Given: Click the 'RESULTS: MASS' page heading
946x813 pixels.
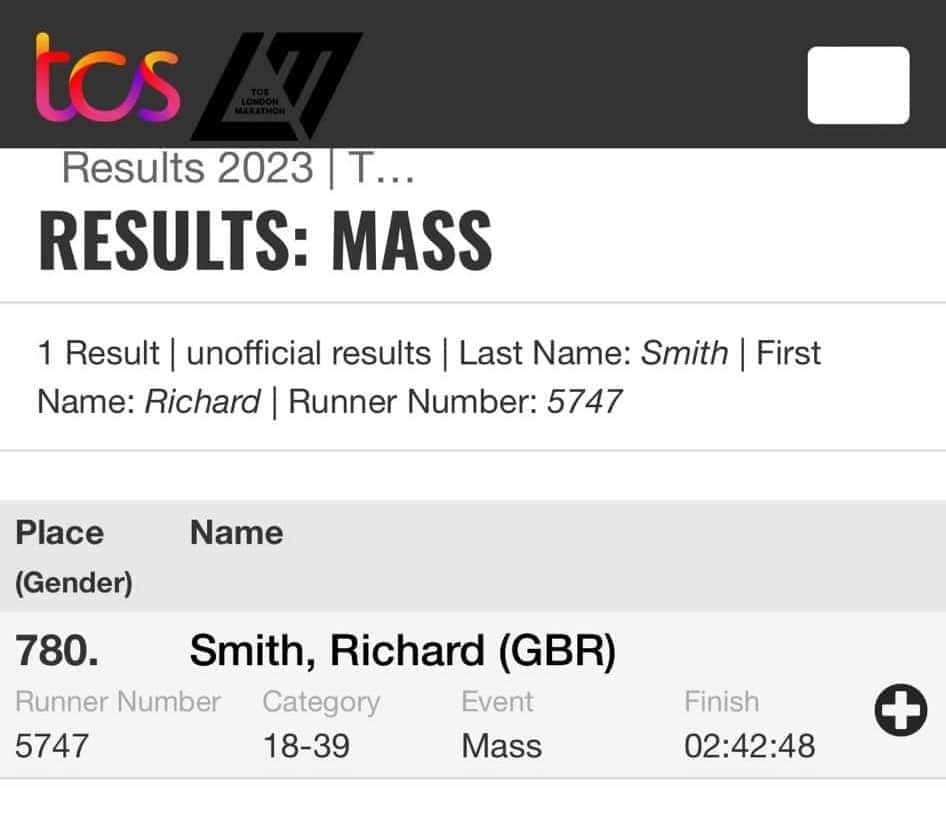Looking at the screenshot, I should 265,241.
